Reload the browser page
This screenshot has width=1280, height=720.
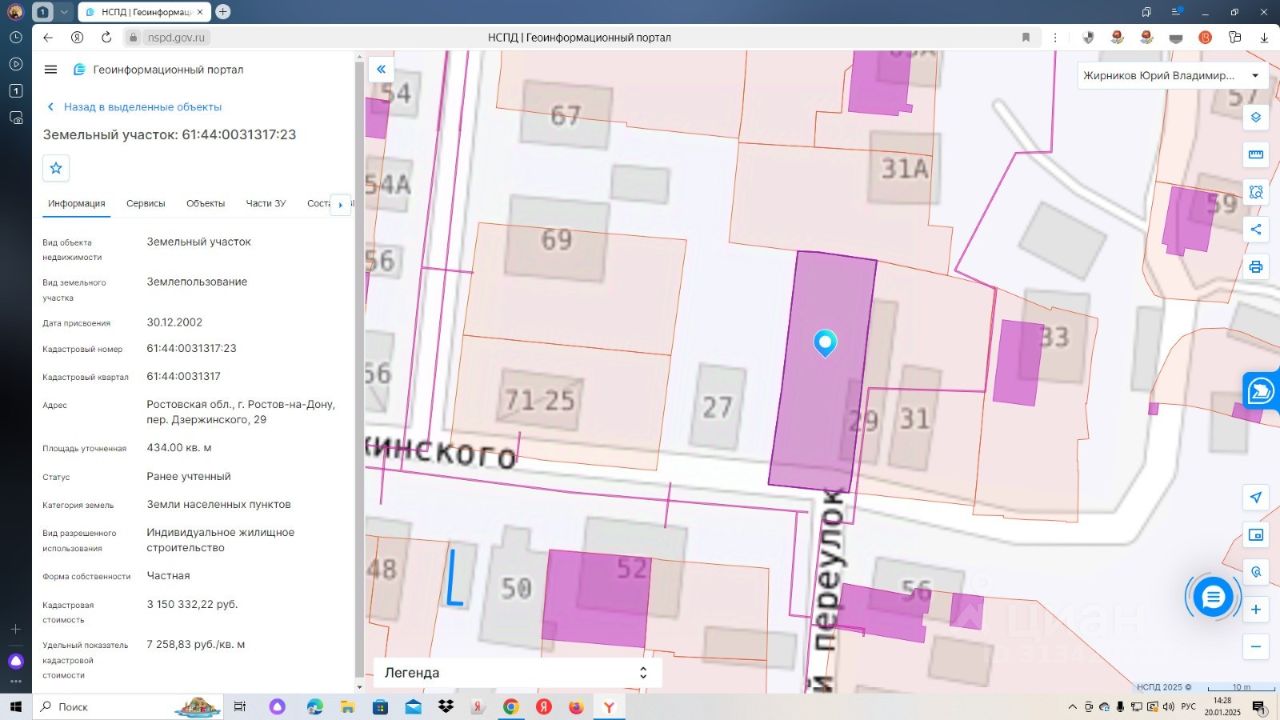[x=107, y=37]
